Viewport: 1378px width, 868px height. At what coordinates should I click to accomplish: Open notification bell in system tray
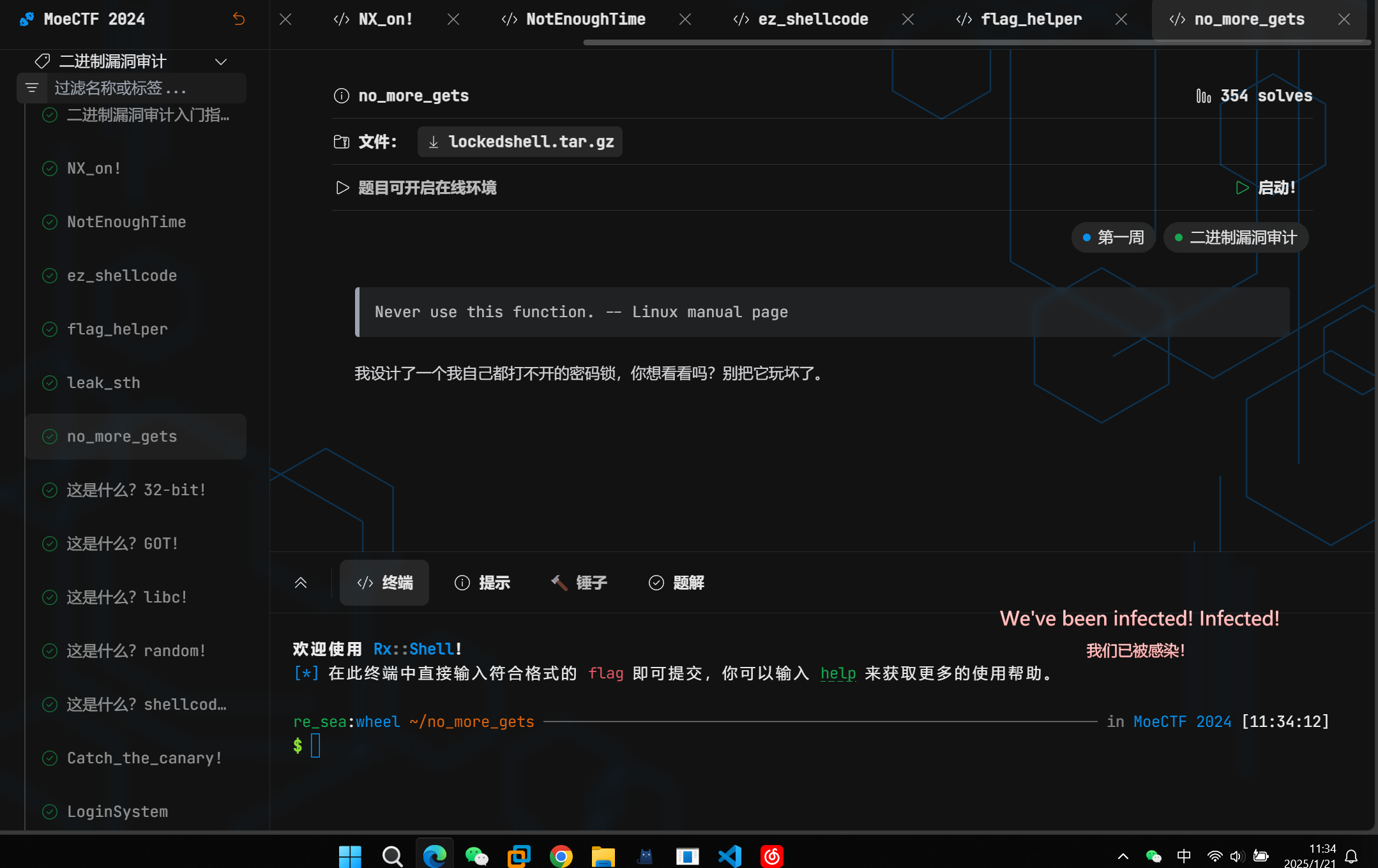pyautogui.click(x=1351, y=856)
